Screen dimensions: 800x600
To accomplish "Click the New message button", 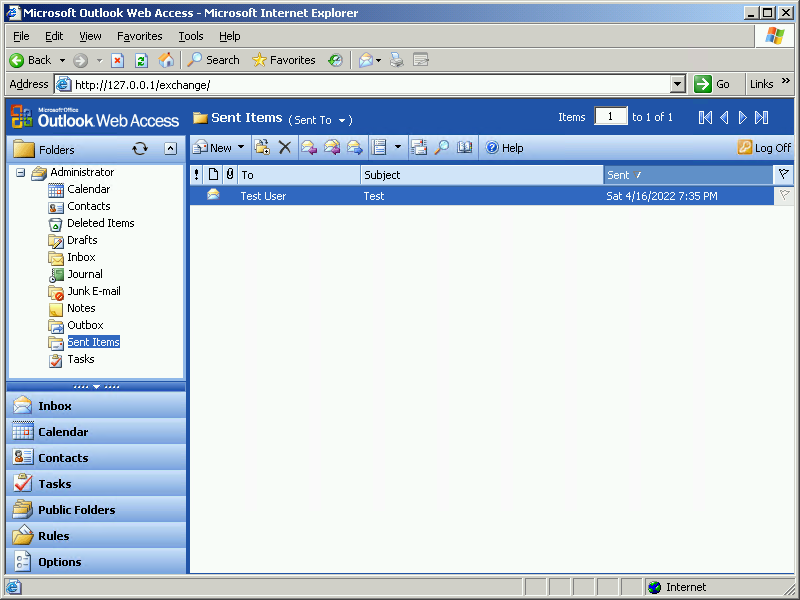I will [213, 148].
